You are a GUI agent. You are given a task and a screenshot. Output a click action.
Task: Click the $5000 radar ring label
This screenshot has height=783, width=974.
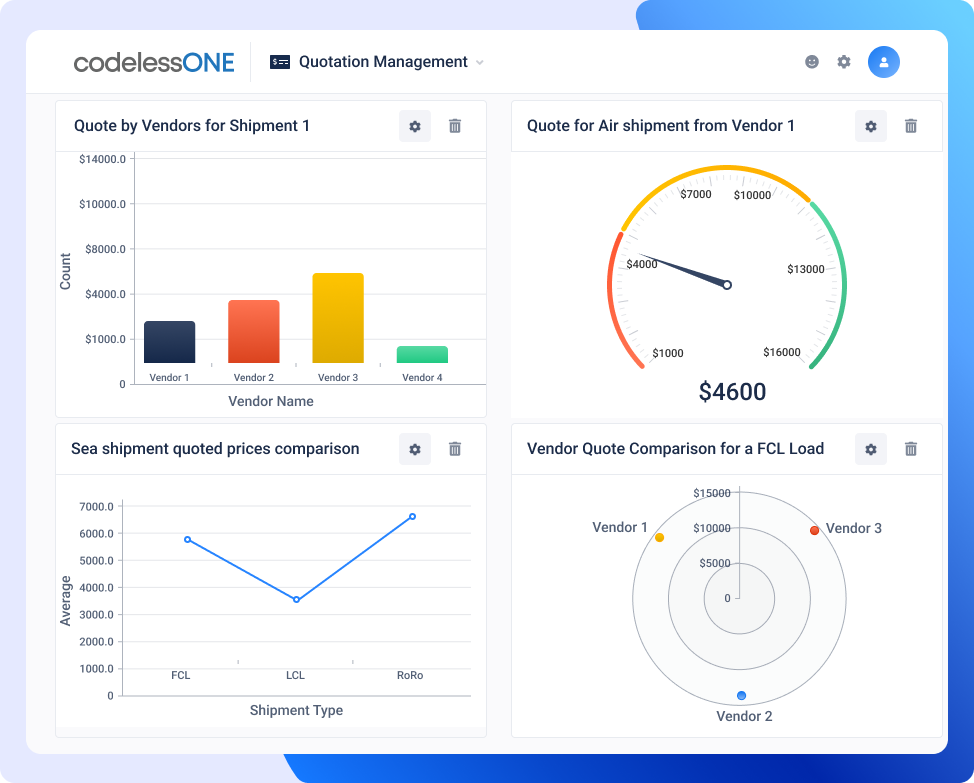[x=715, y=563]
